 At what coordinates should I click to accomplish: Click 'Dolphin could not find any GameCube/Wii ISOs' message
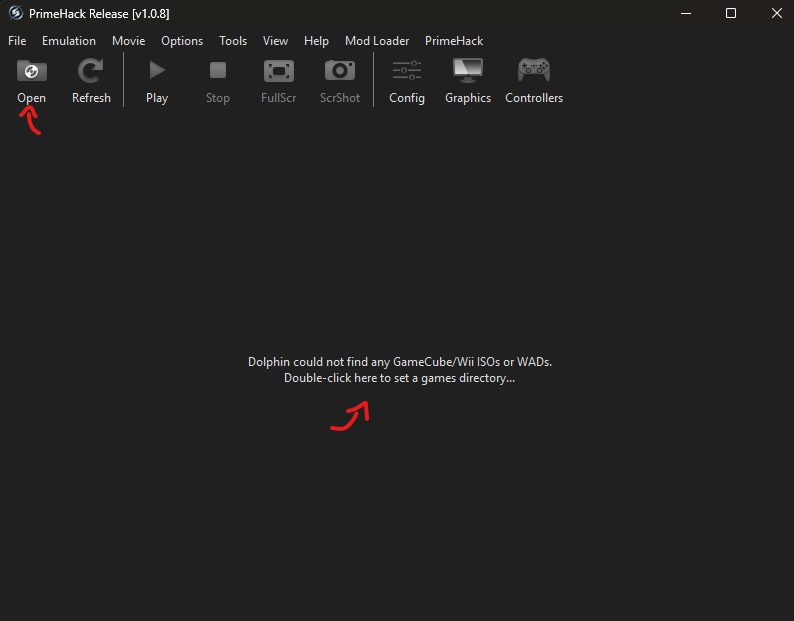400,362
